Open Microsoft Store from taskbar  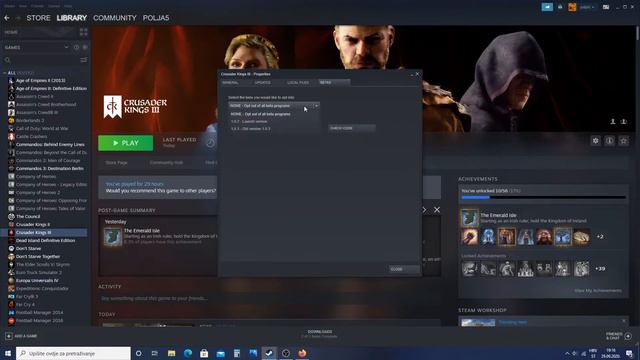[x=204, y=353]
